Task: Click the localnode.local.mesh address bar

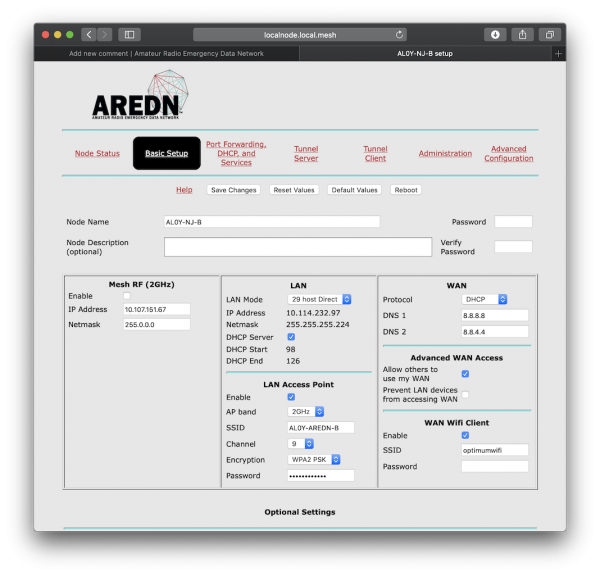Action: coord(300,35)
